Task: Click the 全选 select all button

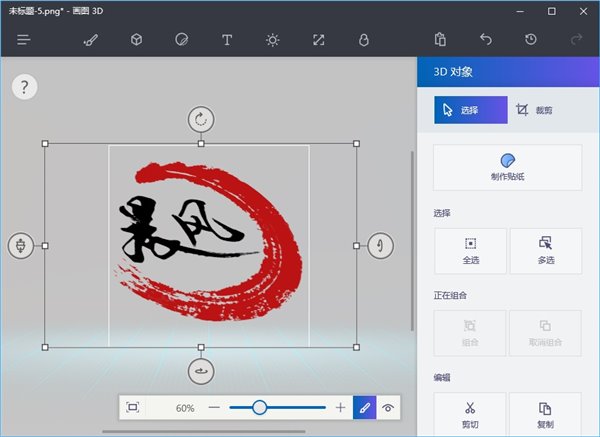Action: 470,251
